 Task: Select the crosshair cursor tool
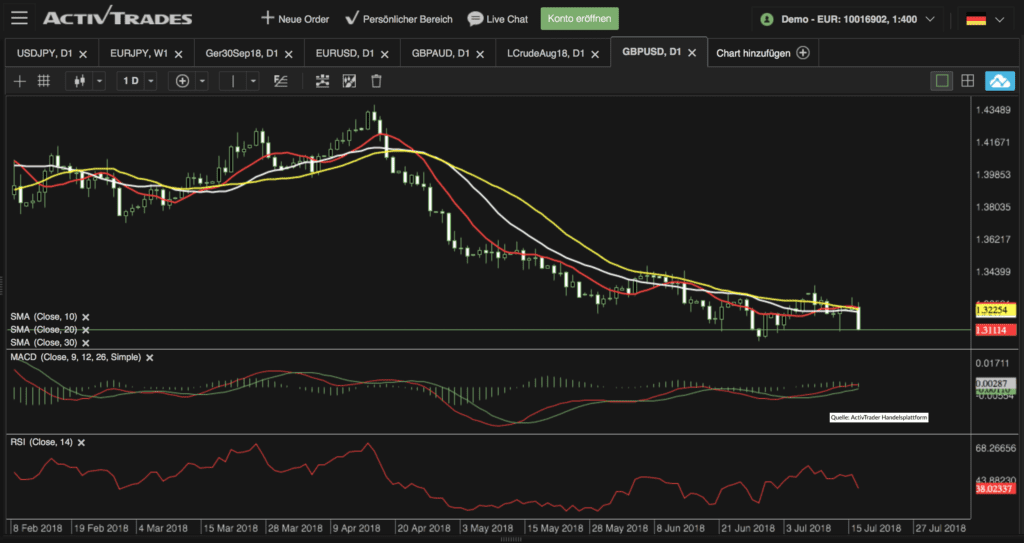click(20, 81)
